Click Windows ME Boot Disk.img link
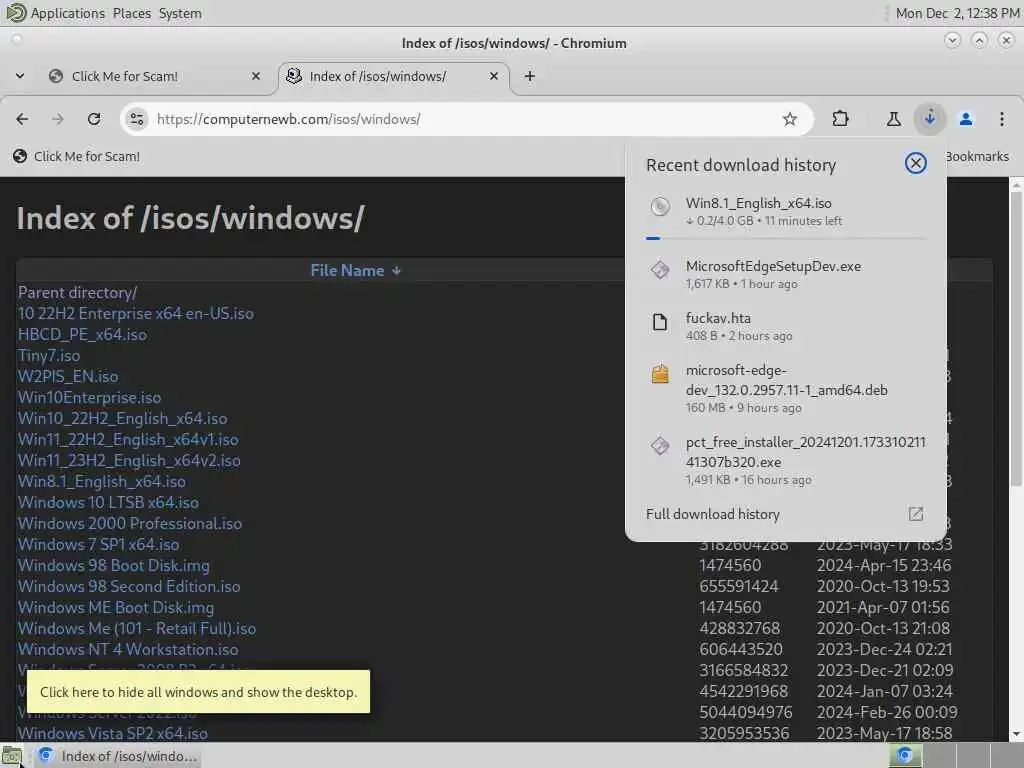 click(116, 607)
